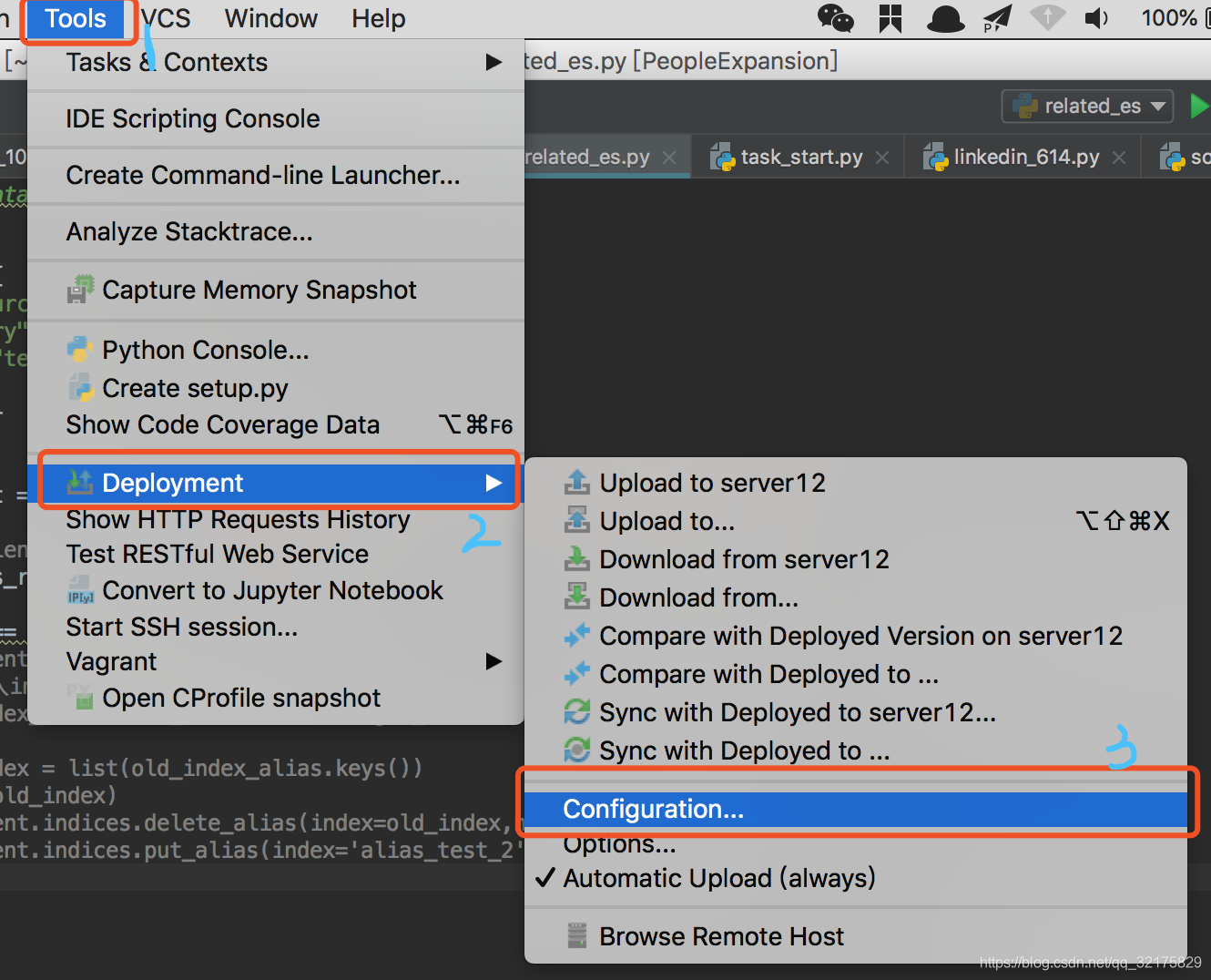Expand Tasks & Contexts submenu
Viewport: 1211px width, 980px height.
coord(276,62)
